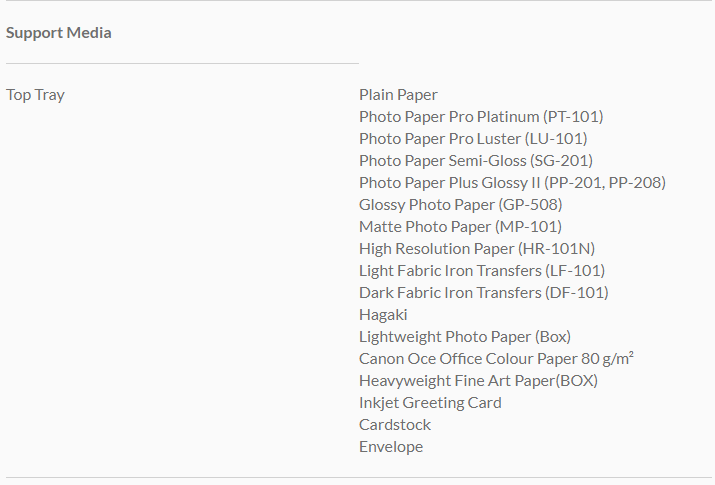Select Lightweight Photo Paper (Box)

pyautogui.click(x=465, y=337)
